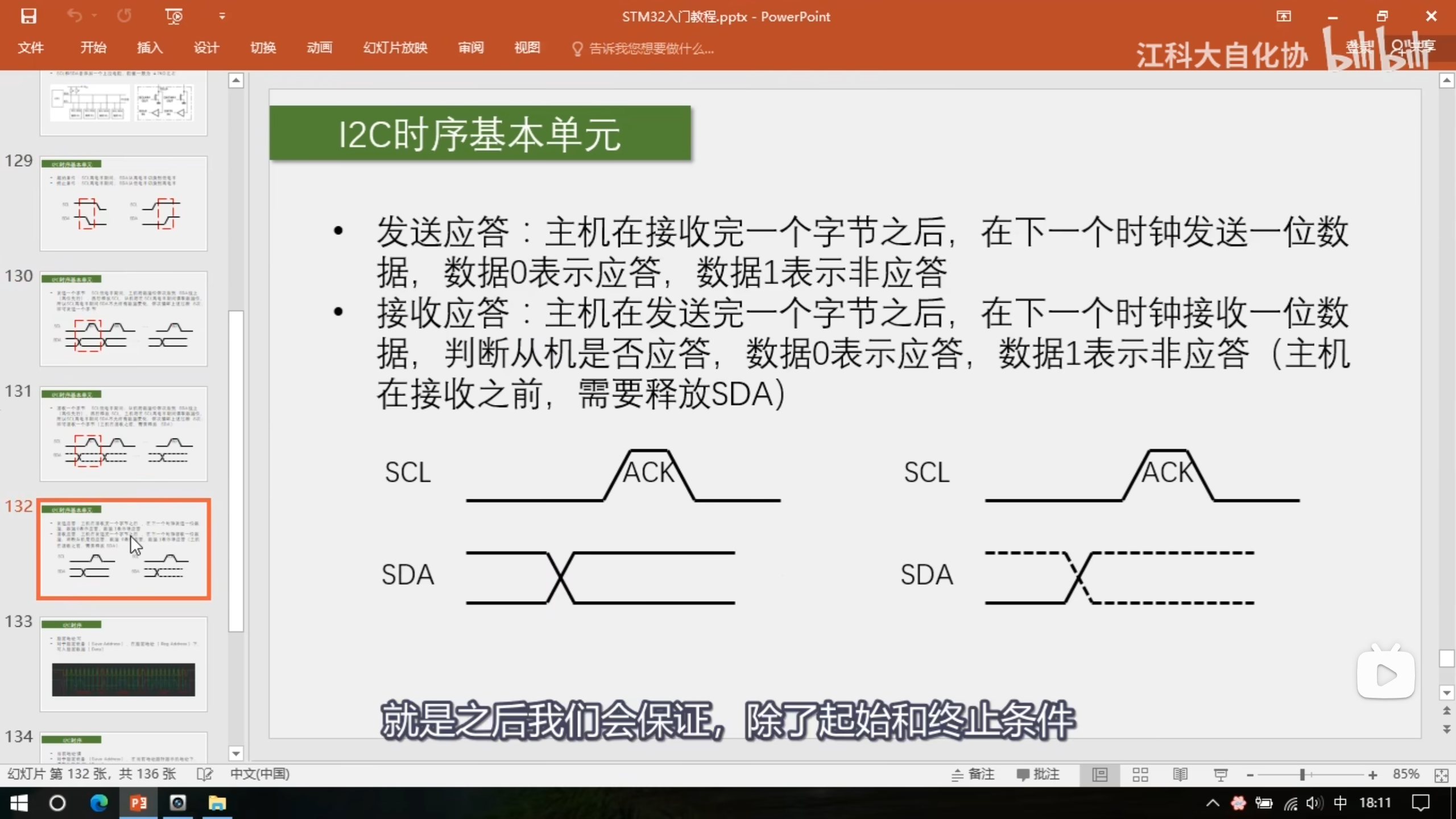Viewport: 1456px width, 819px height.
Task: Click fit slide to window icon
Action: tap(1441, 775)
